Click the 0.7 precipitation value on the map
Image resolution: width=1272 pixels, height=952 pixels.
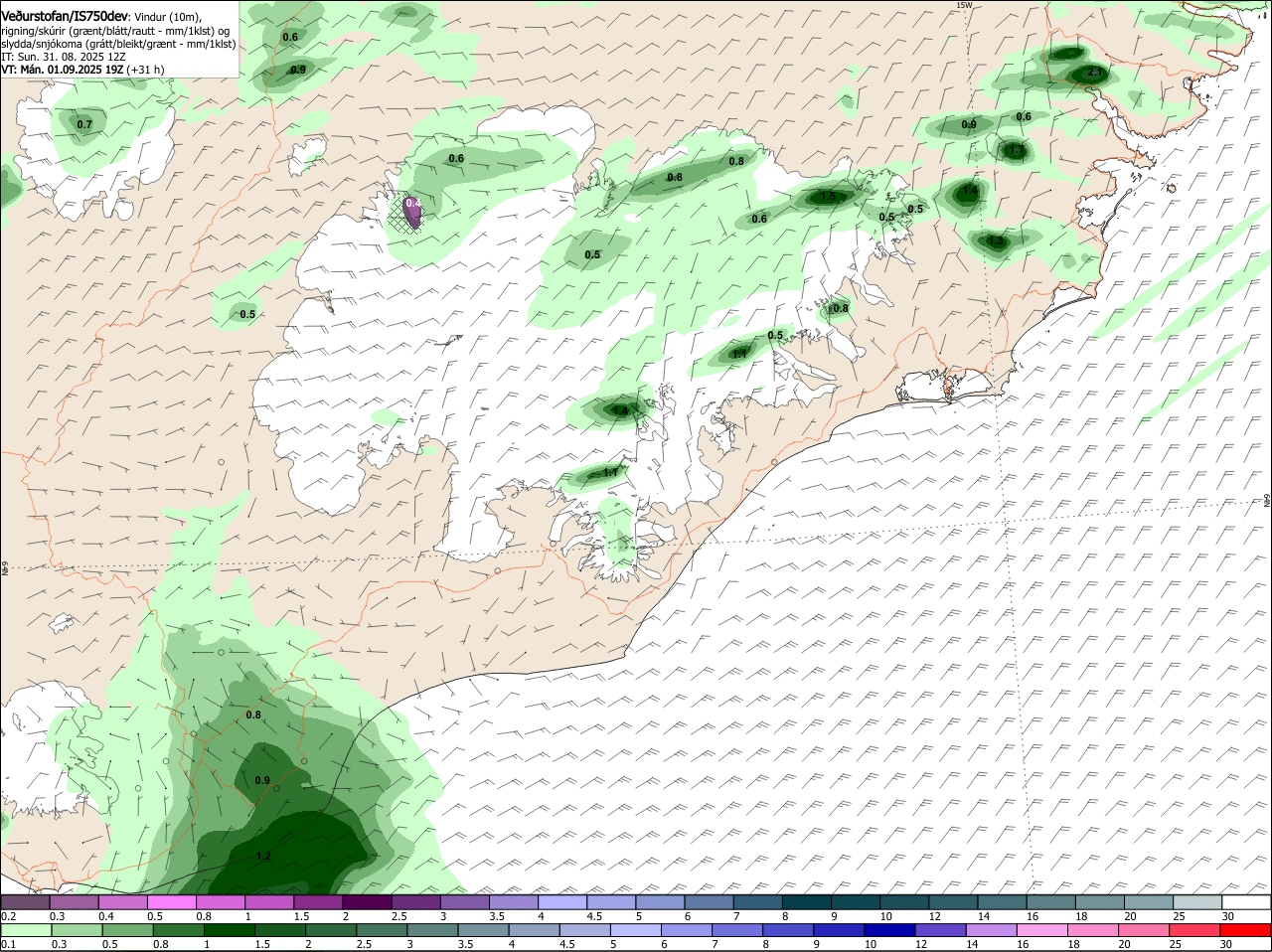(84, 124)
